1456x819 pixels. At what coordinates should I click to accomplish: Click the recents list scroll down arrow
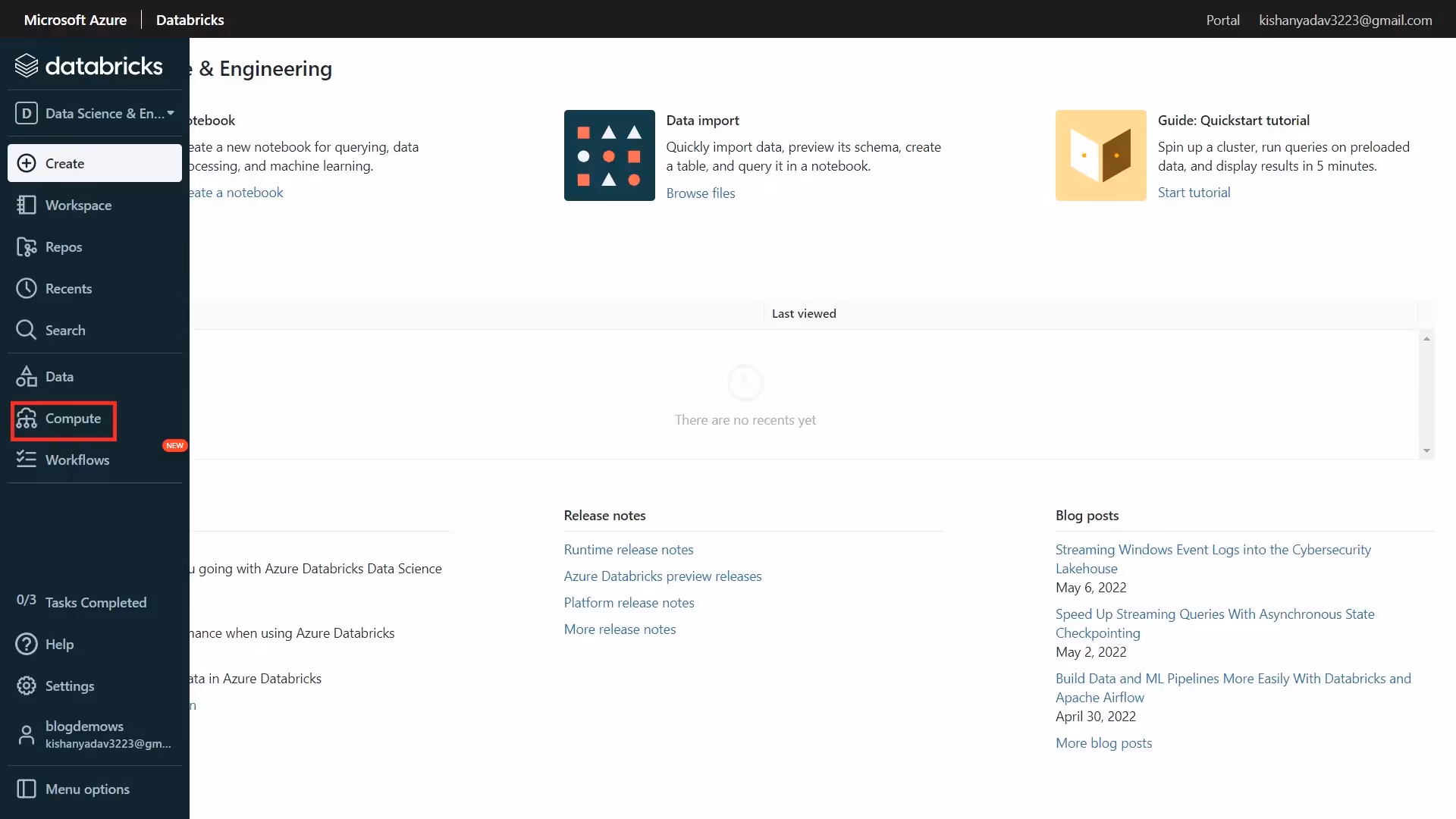click(1426, 451)
